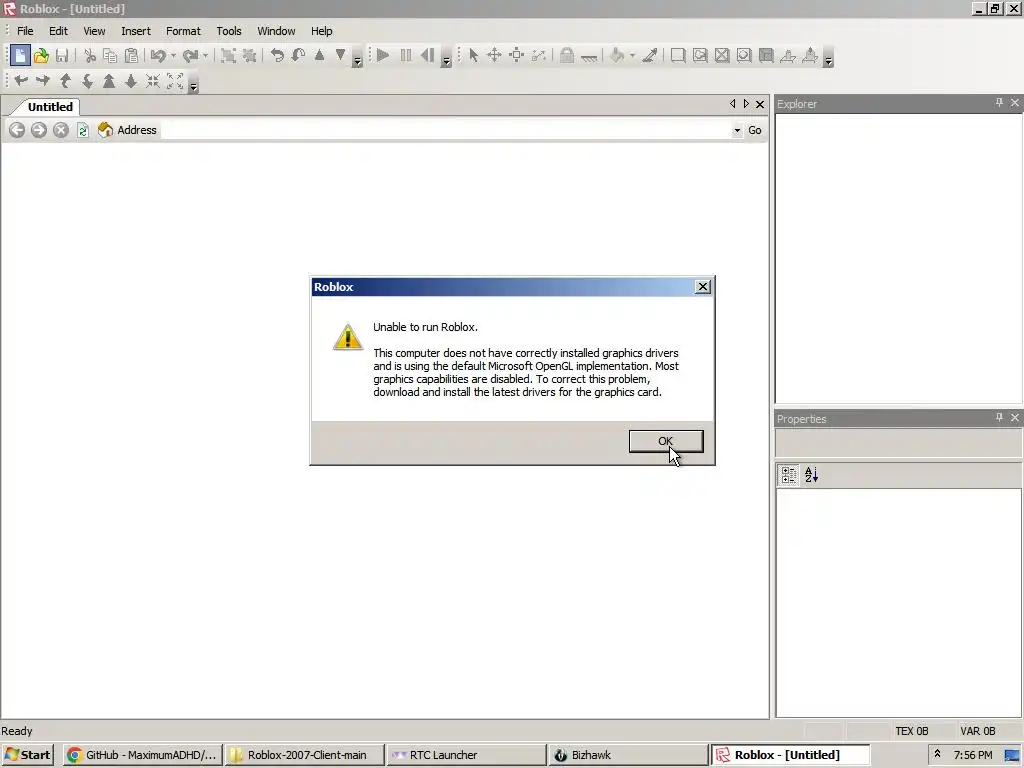This screenshot has width=1024, height=768.
Task: Open the Help menu
Action: coord(321,31)
